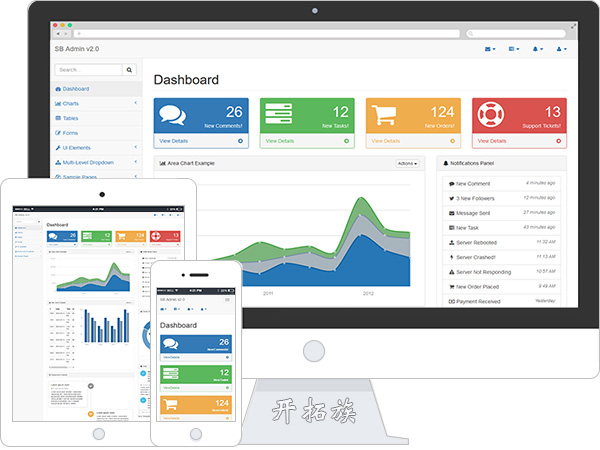Click the Dashboard gauge icon in sidebar

coord(58,89)
